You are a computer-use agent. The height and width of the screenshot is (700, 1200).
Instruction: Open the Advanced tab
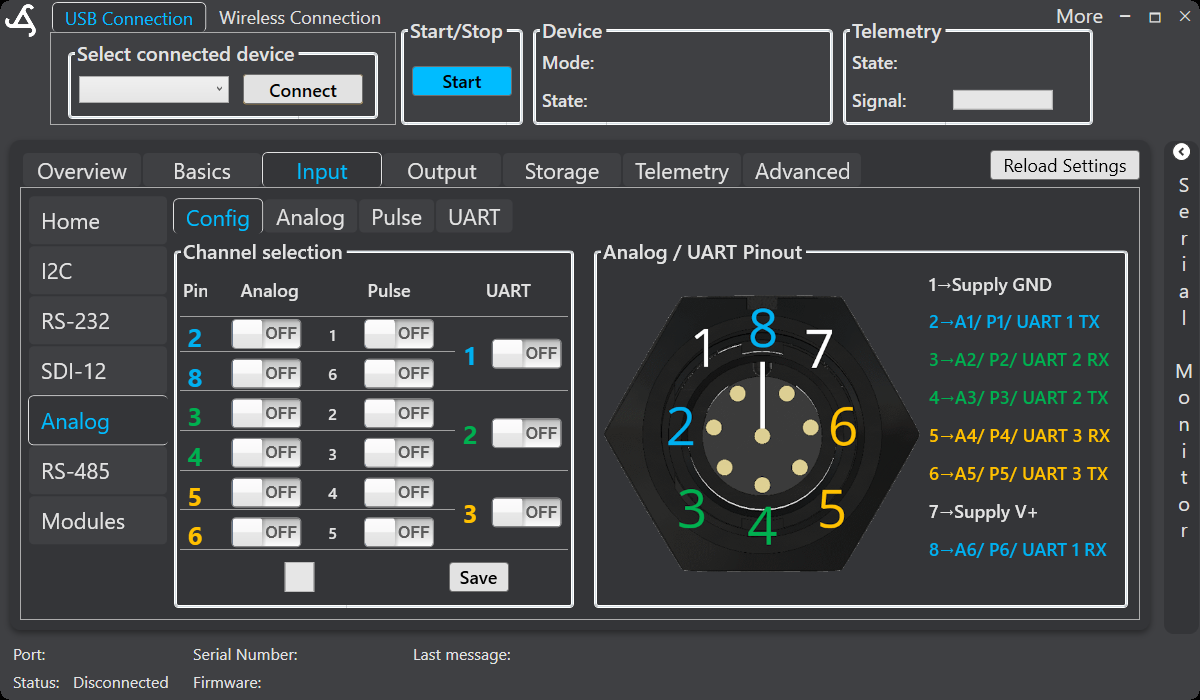(x=802, y=171)
